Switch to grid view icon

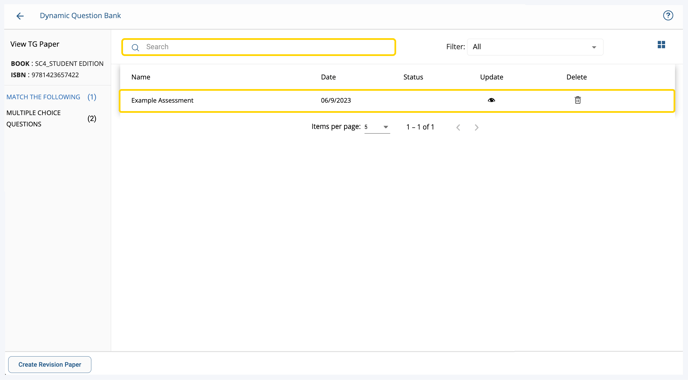[661, 45]
